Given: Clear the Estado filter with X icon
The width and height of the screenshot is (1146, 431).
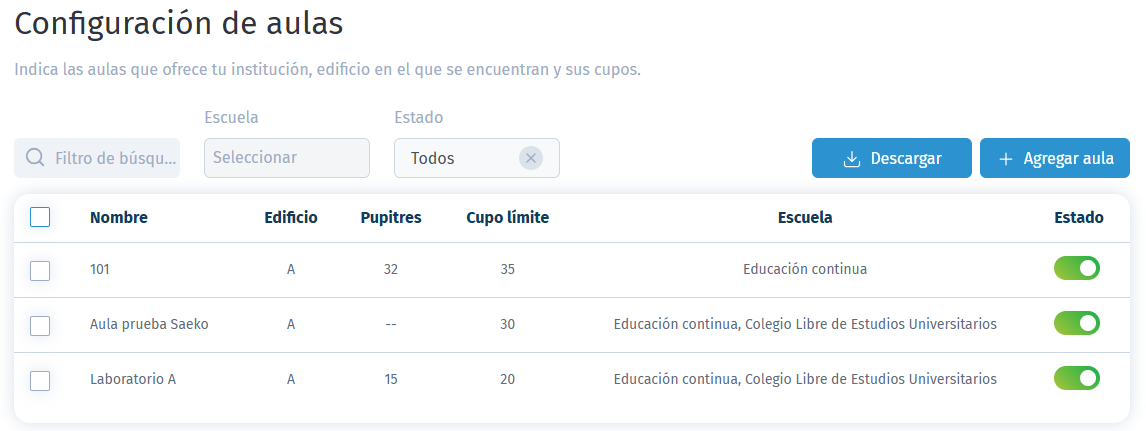Looking at the screenshot, I should tap(531, 158).
